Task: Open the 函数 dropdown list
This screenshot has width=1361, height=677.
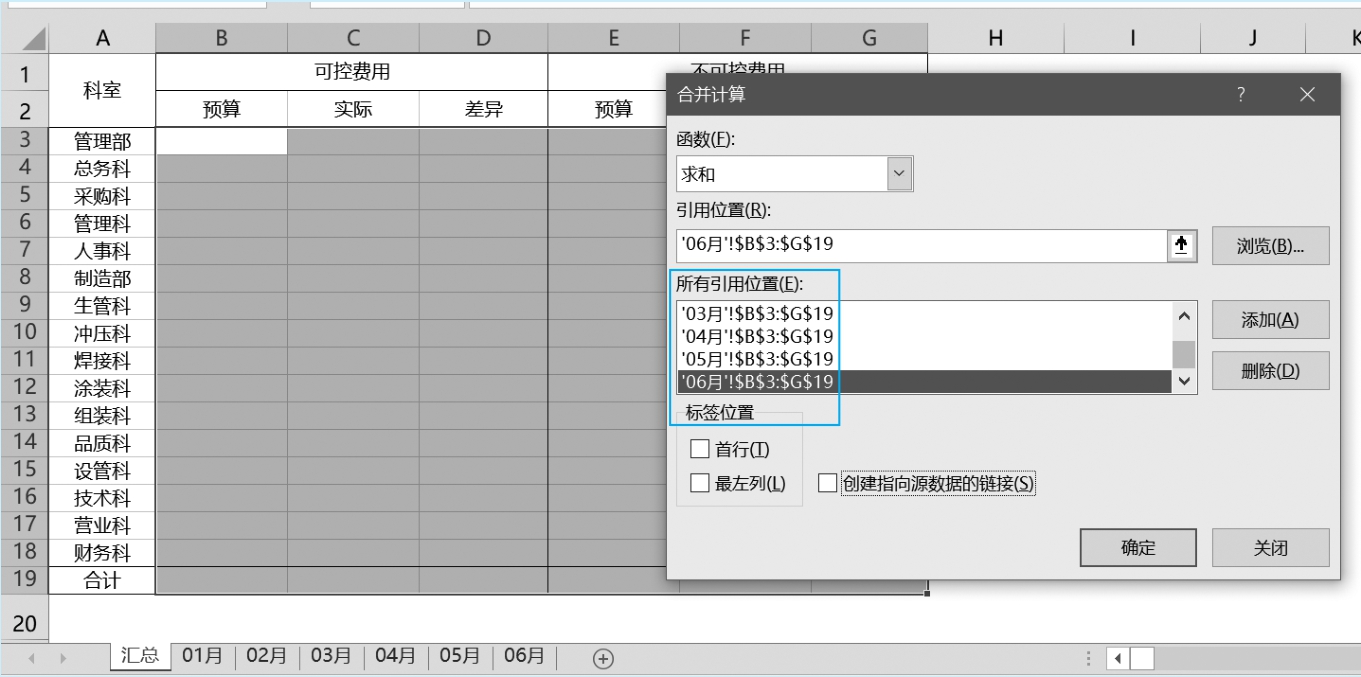Action: pos(900,174)
